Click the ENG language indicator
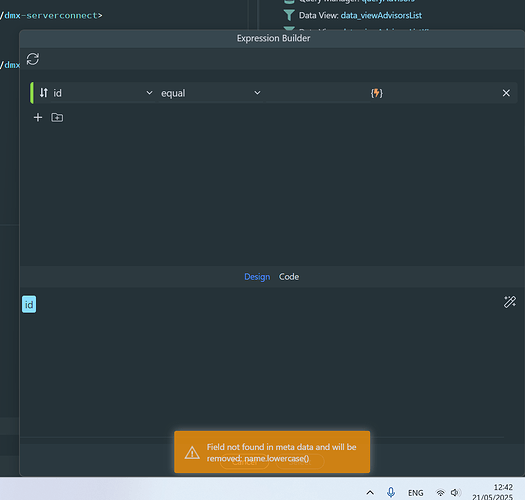 (416, 493)
